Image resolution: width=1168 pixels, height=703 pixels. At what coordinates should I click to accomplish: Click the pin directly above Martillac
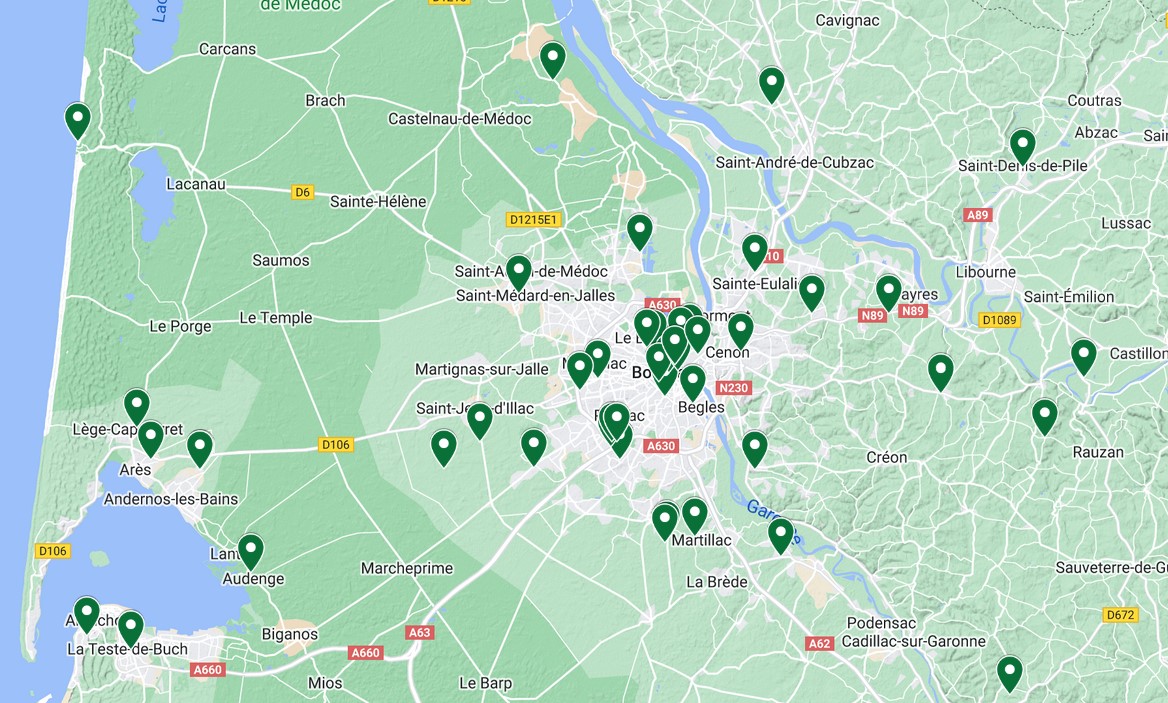pos(694,515)
